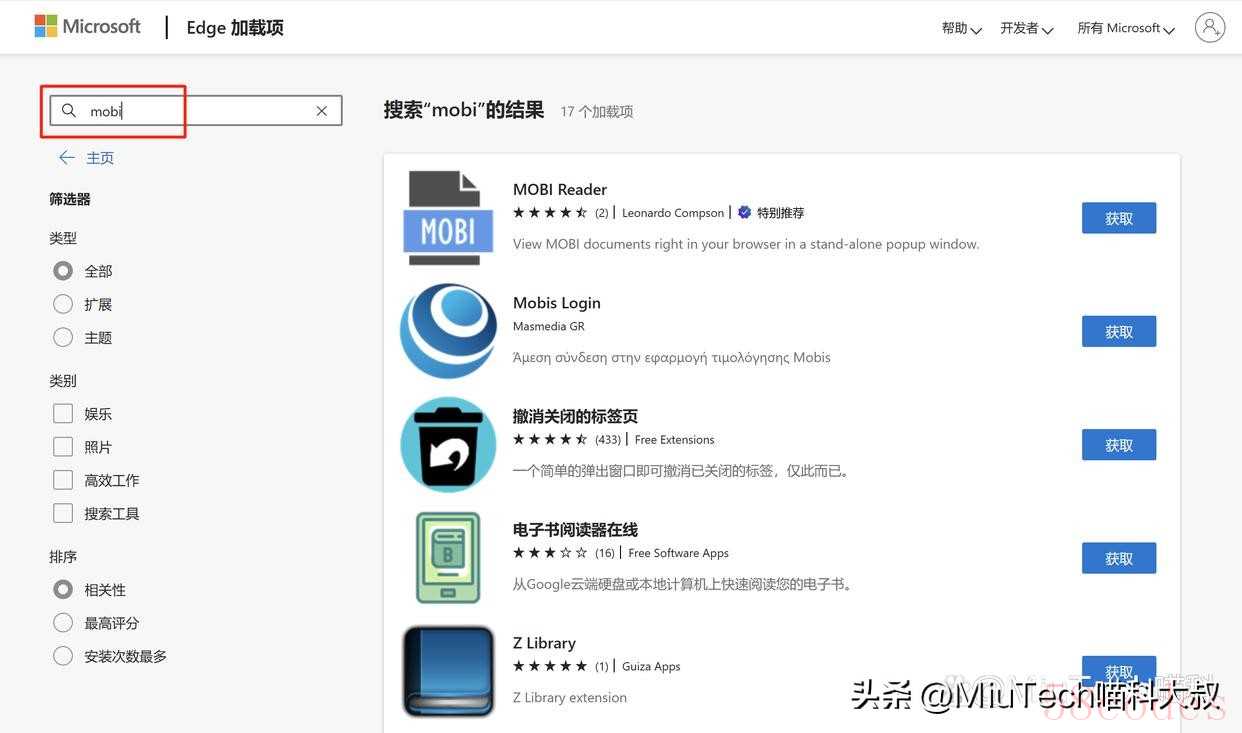Open the 电子书阅读器在线 extension icon

point(448,558)
